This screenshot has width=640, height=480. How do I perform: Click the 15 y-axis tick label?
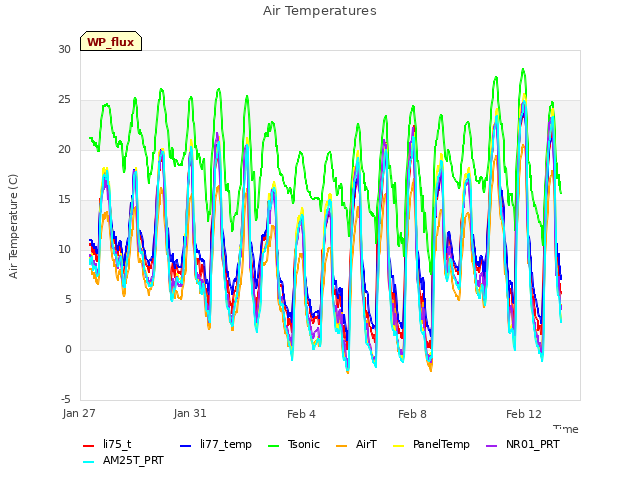point(64,200)
